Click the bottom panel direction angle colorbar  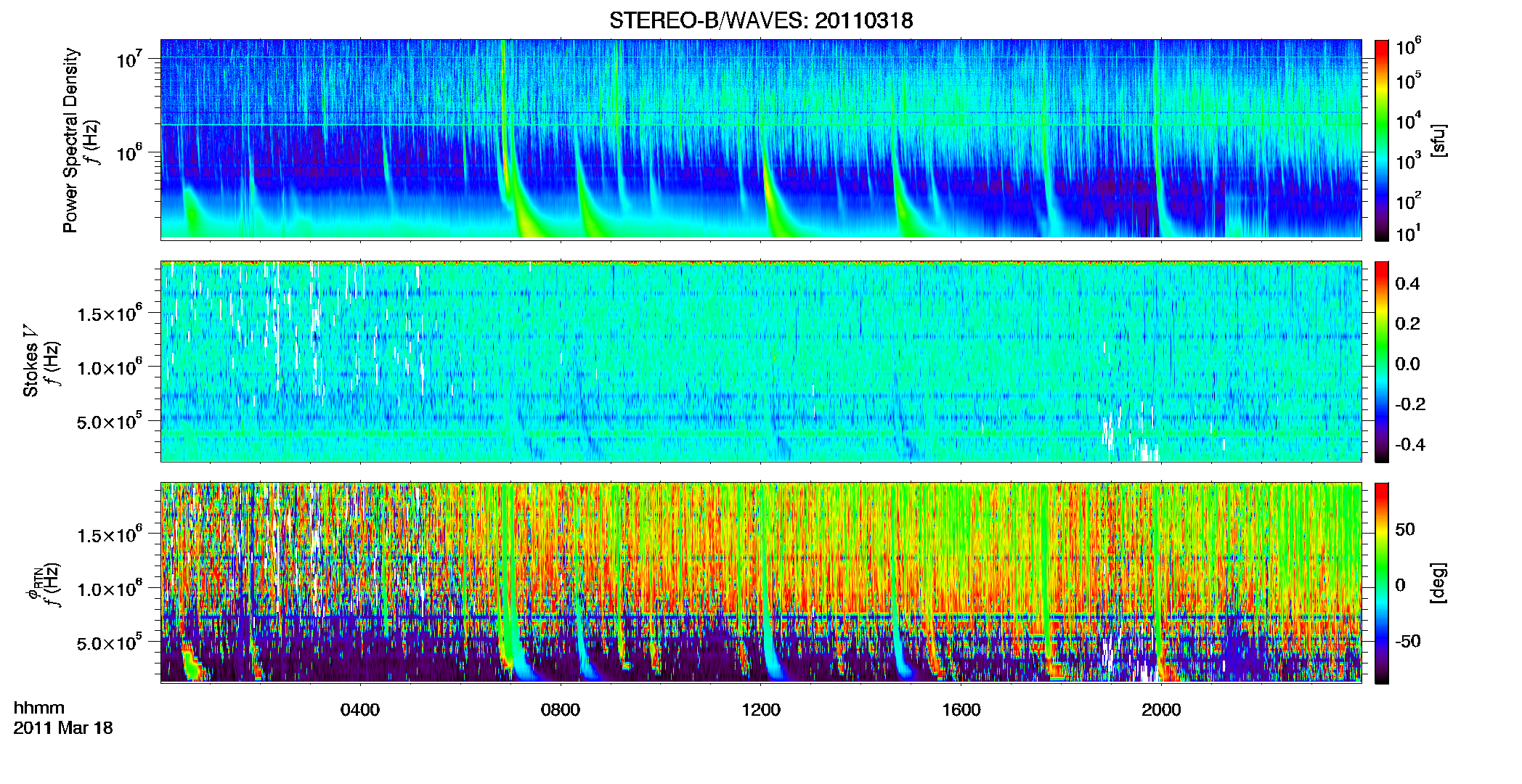pyautogui.click(x=1382, y=583)
